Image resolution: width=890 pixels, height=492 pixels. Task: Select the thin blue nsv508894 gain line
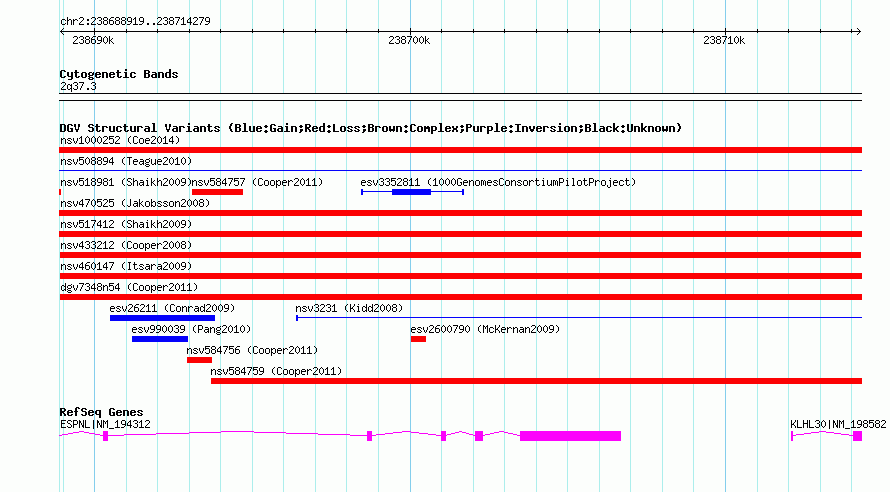pos(460,171)
